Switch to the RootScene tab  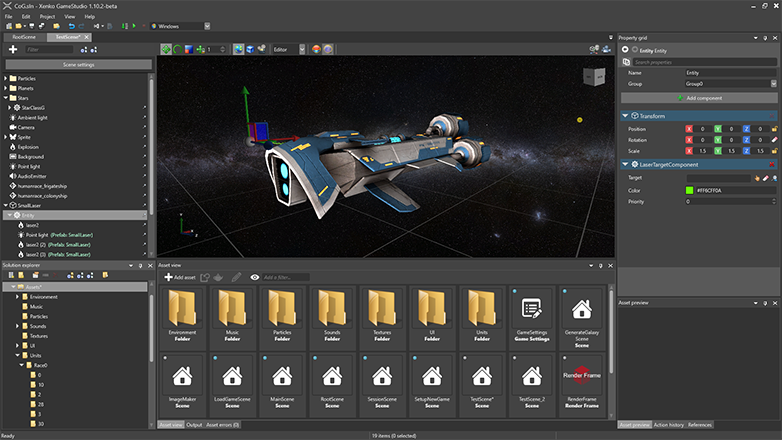click(x=26, y=36)
